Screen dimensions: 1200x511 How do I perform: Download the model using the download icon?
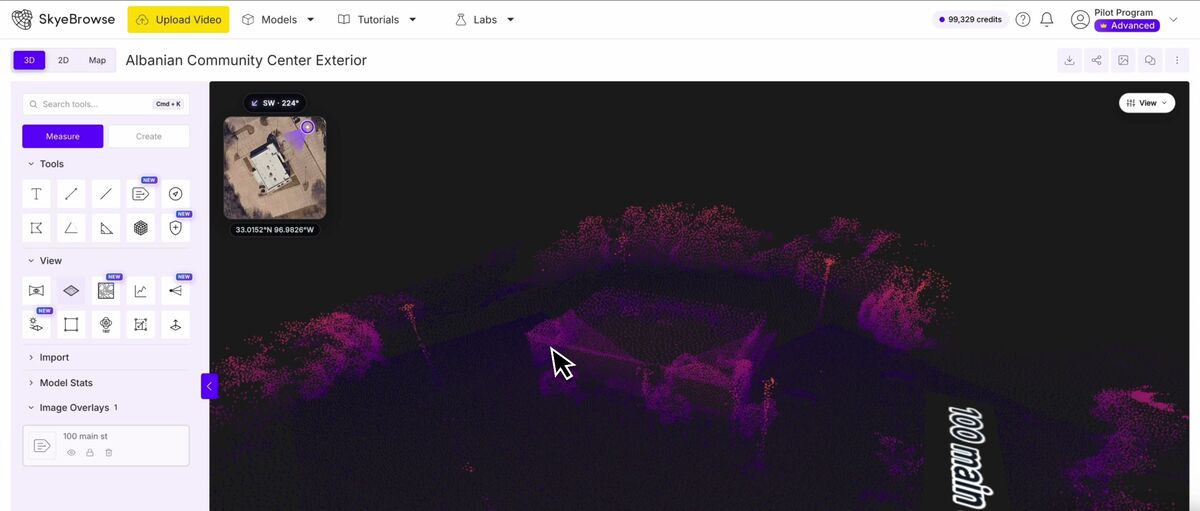(1069, 60)
